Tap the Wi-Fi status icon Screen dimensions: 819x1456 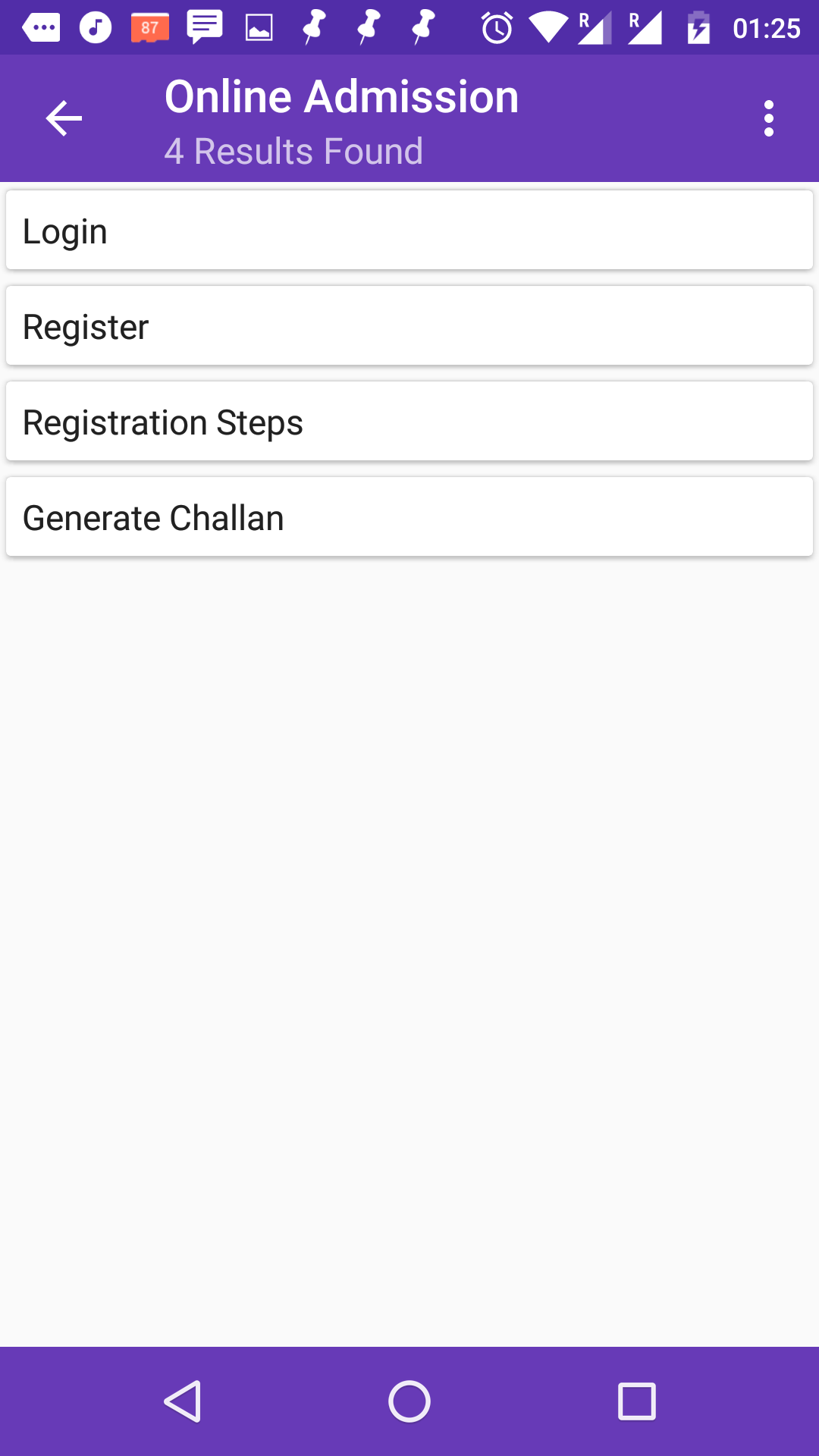pyautogui.click(x=549, y=28)
